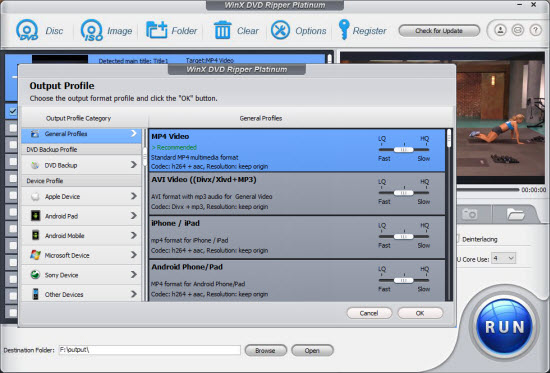The width and height of the screenshot is (550, 373).
Task: Click the General Profiles category icon
Action: coord(34,134)
